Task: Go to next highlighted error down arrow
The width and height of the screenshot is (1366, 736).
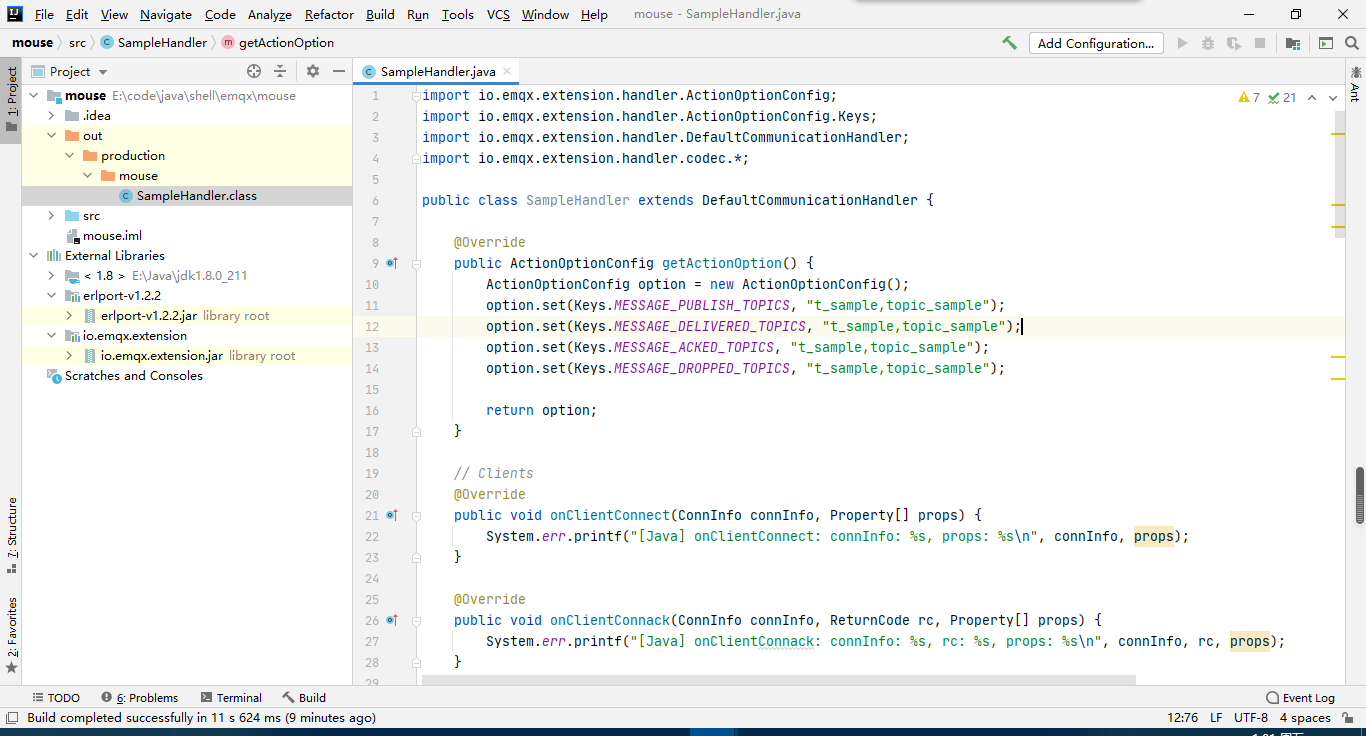Action: [x=1335, y=97]
